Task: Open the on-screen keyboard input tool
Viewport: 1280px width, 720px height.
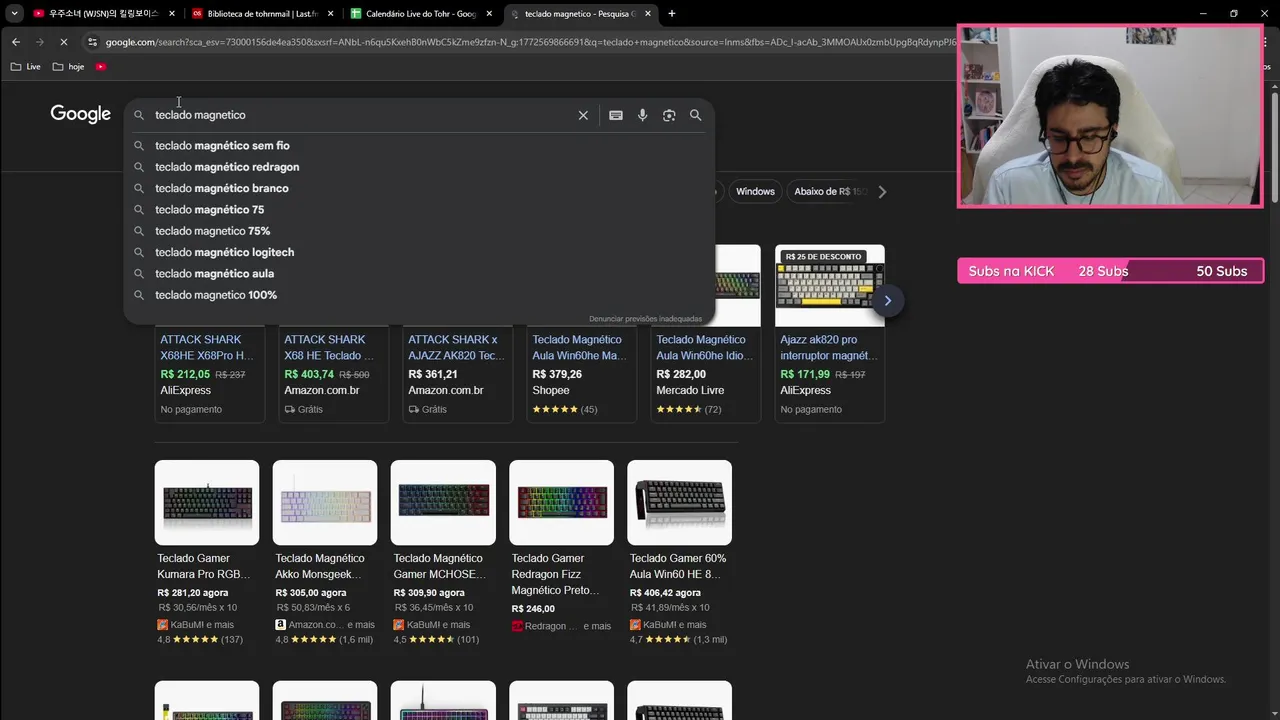Action: click(616, 115)
